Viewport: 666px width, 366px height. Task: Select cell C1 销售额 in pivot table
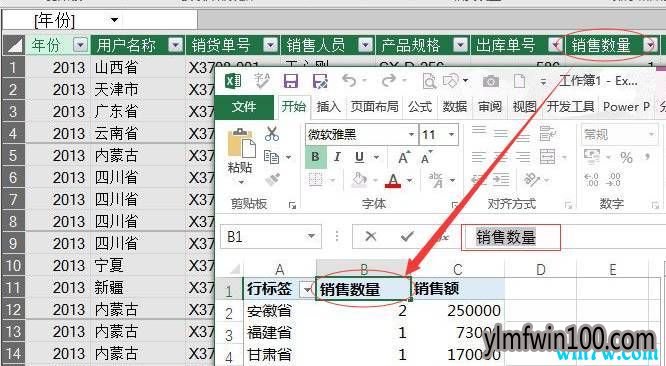[458, 289]
